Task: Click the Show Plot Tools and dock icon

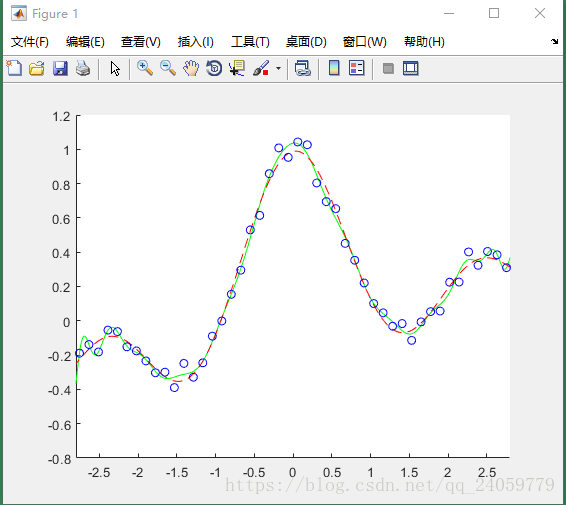Action: click(x=411, y=68)
